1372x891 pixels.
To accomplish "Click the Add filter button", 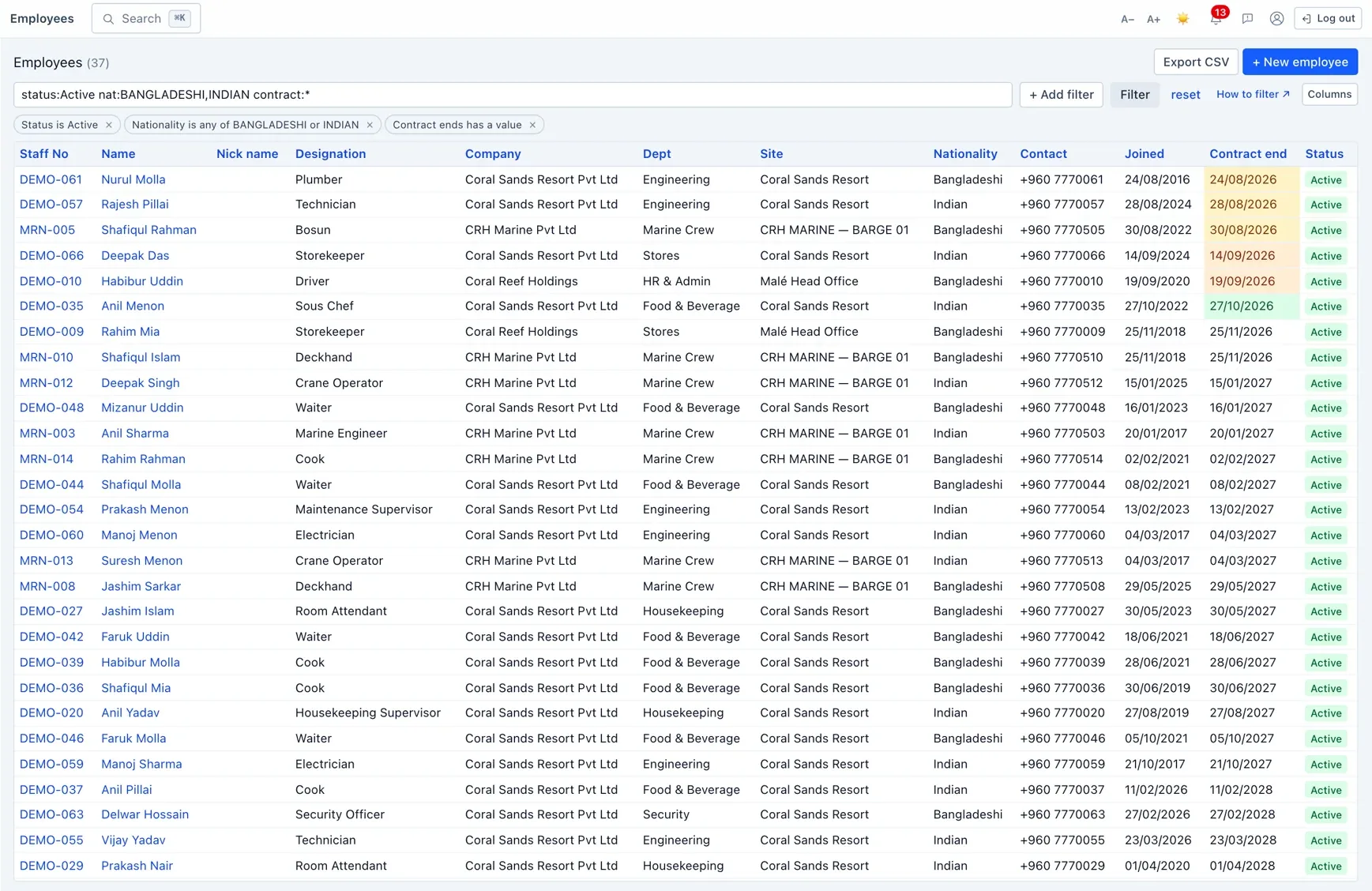I will [1061, 95].
